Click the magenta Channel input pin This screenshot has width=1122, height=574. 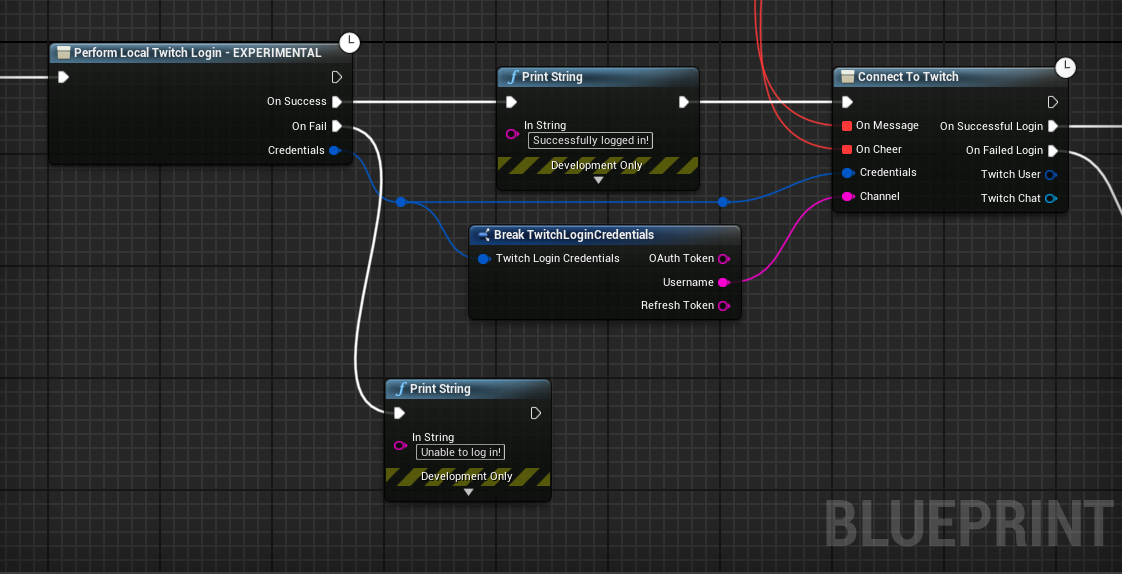coord(847,197)
